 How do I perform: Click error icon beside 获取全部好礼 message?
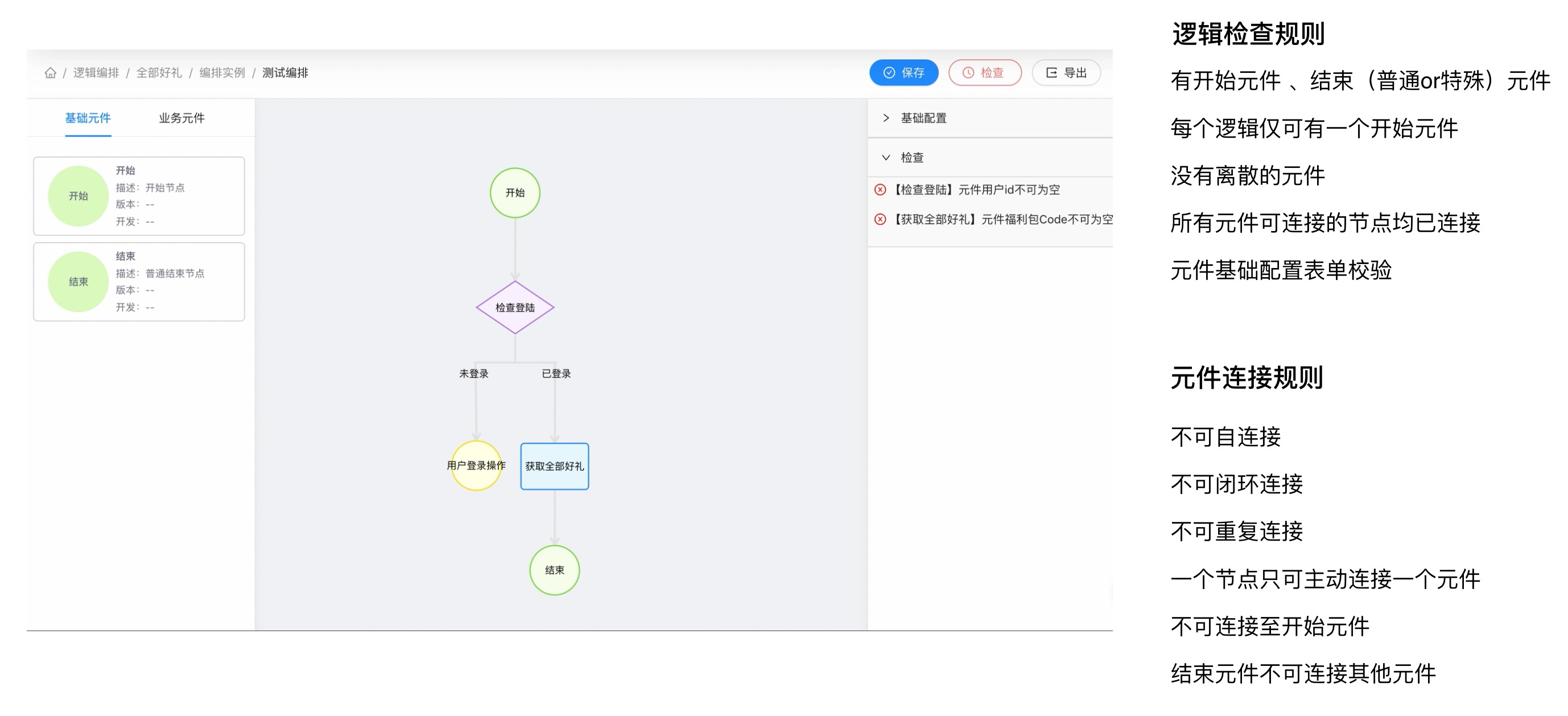coord(880,219)
